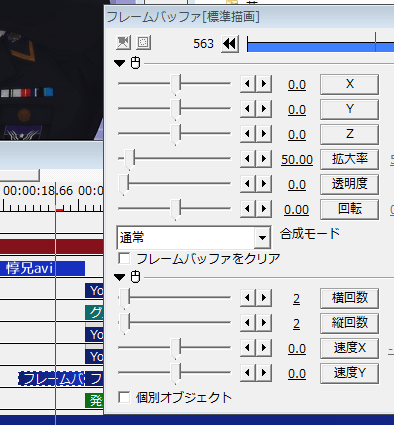Increase 拡大率 with right arrow
Viewport: 394px width, 425px height.
click(264, 159)
